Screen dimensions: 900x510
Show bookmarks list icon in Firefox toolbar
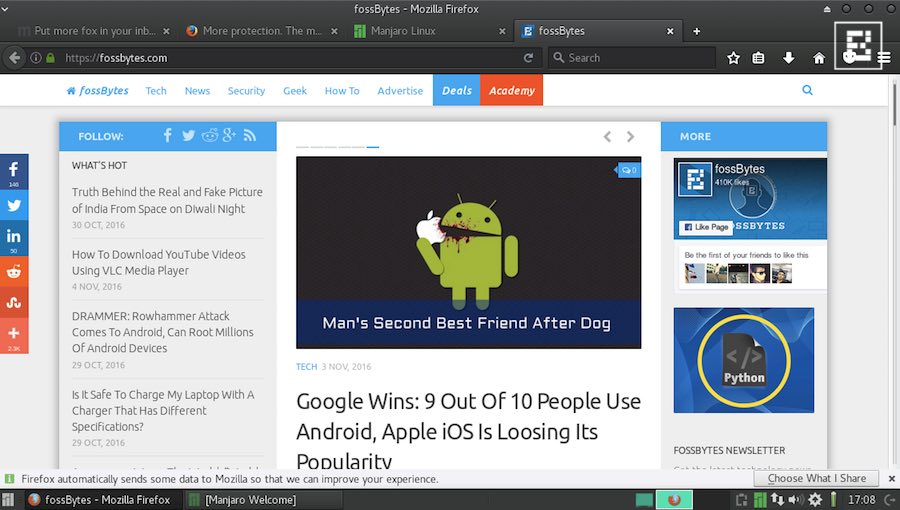(x=758, y=58)
